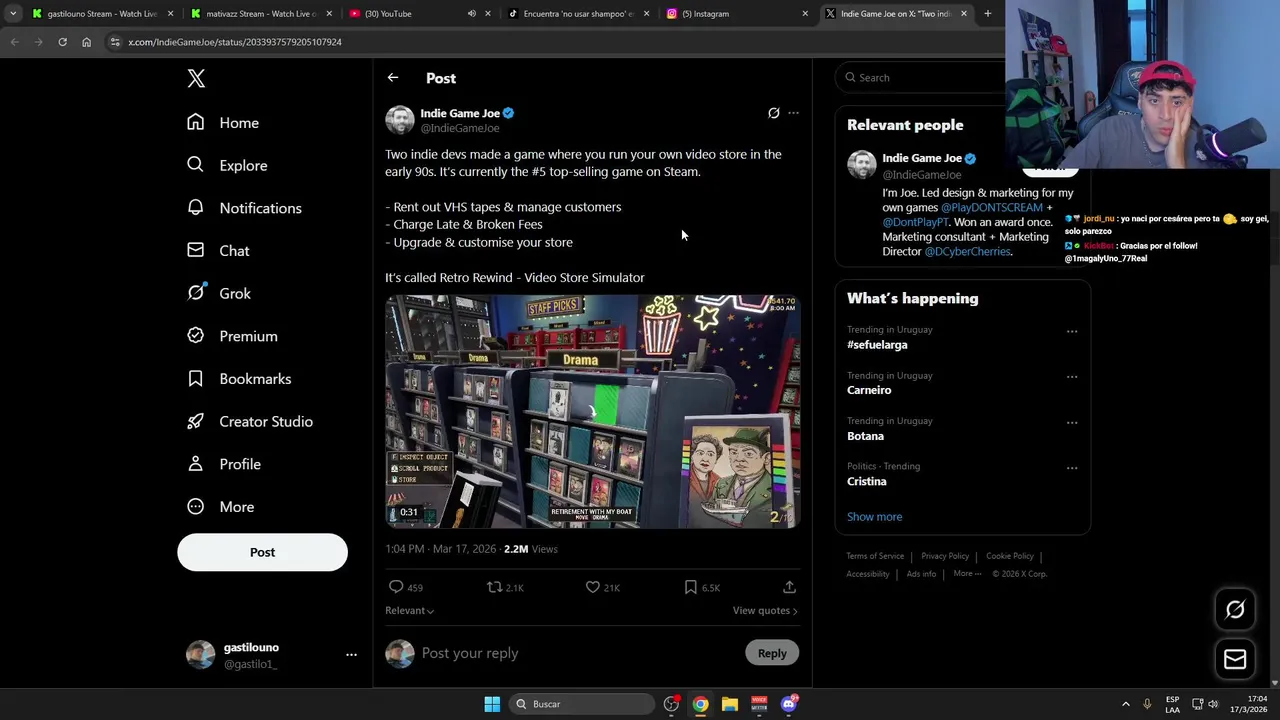Click the gray Reply button

(772, 653)
